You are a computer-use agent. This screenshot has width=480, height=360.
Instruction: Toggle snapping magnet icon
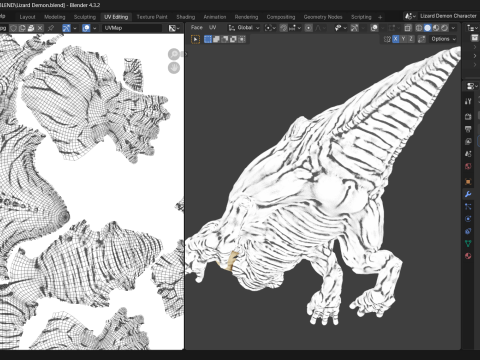pos(284,28)
